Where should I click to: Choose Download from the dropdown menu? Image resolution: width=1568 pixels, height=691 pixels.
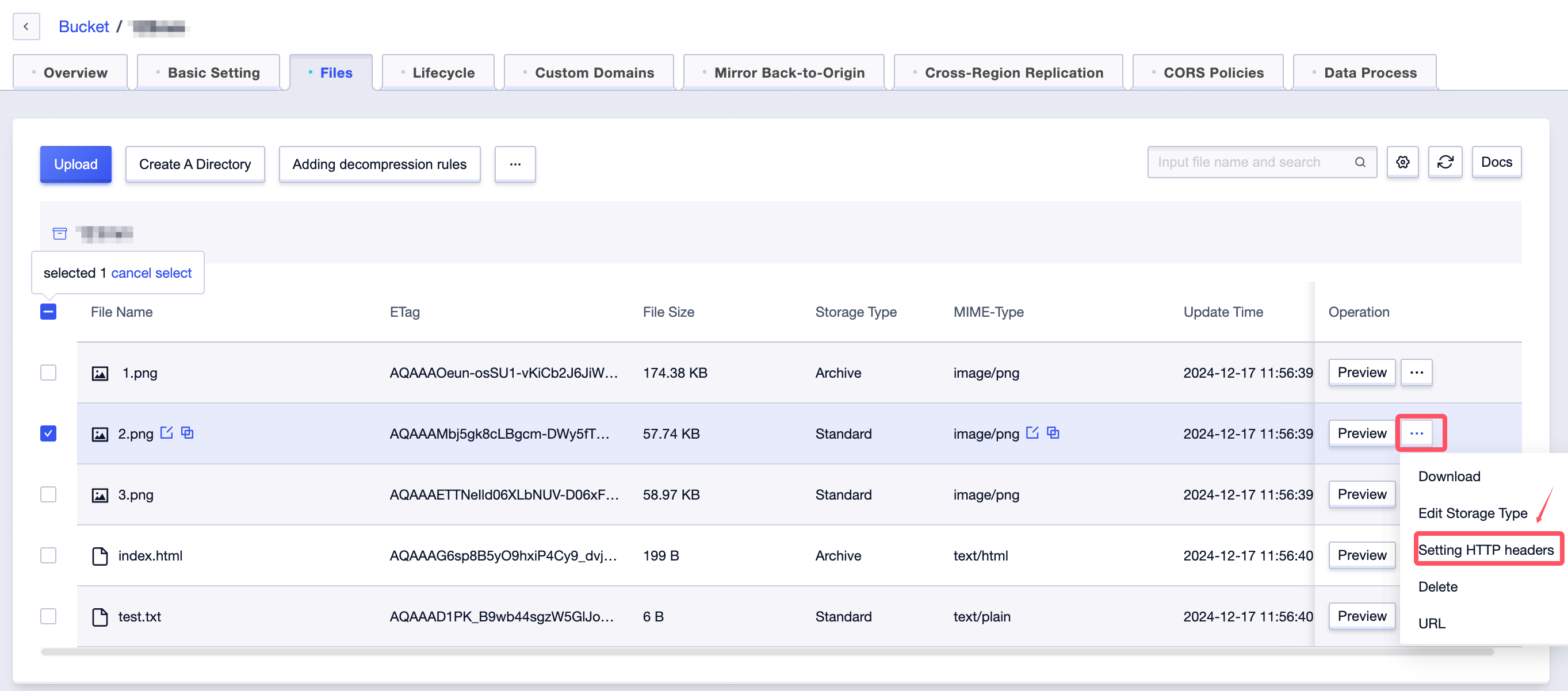1450,476
